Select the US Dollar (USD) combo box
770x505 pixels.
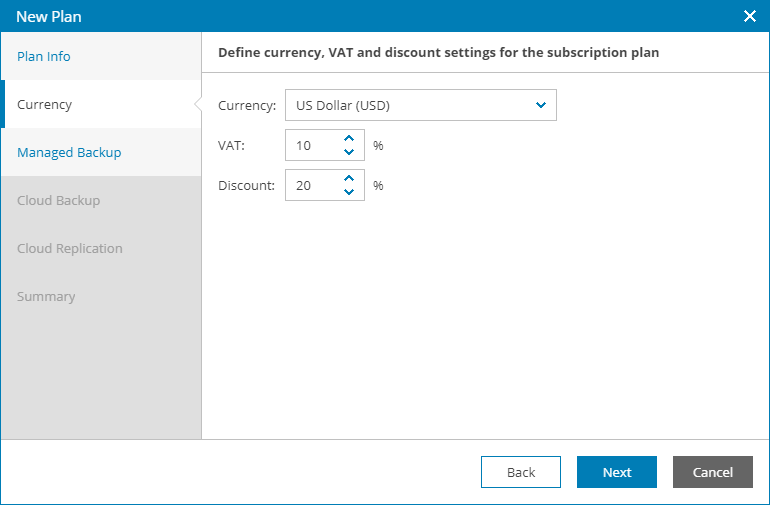410,105
